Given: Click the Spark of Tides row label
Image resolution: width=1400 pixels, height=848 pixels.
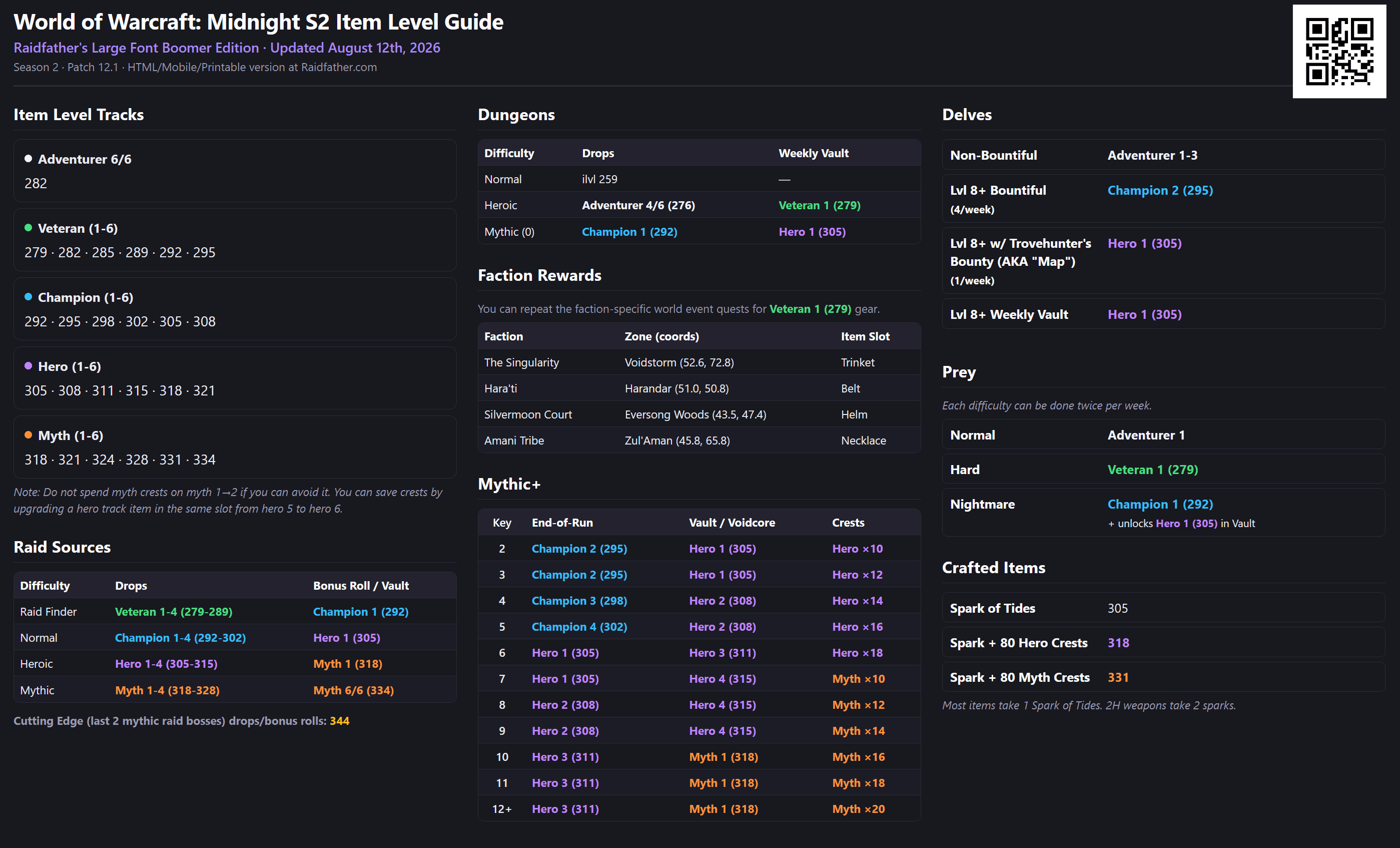Looking at the screenshot, I should [x=992, y=608].
